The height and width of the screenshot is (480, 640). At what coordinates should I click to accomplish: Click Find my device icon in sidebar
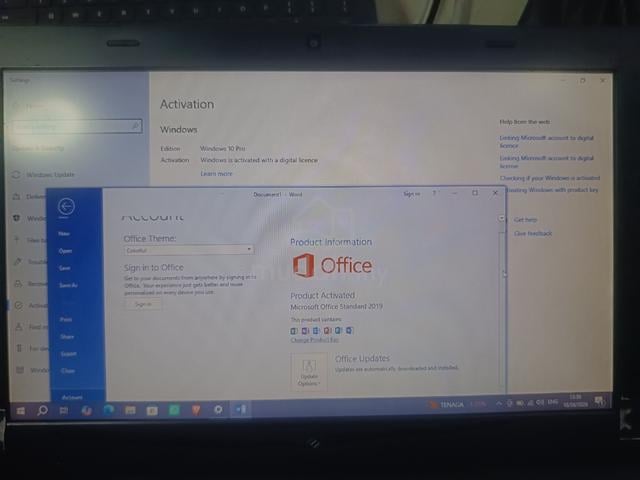(x=19, y=327)
